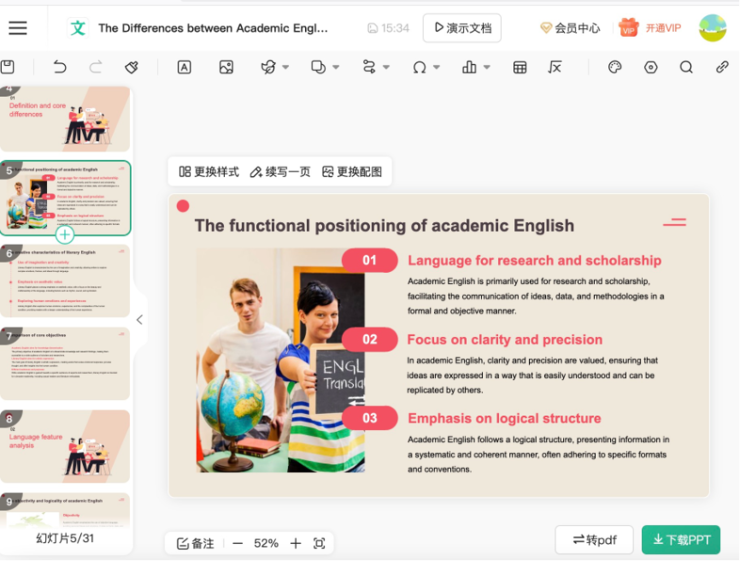Open the hamburger main menu

[x=18, y=28]
